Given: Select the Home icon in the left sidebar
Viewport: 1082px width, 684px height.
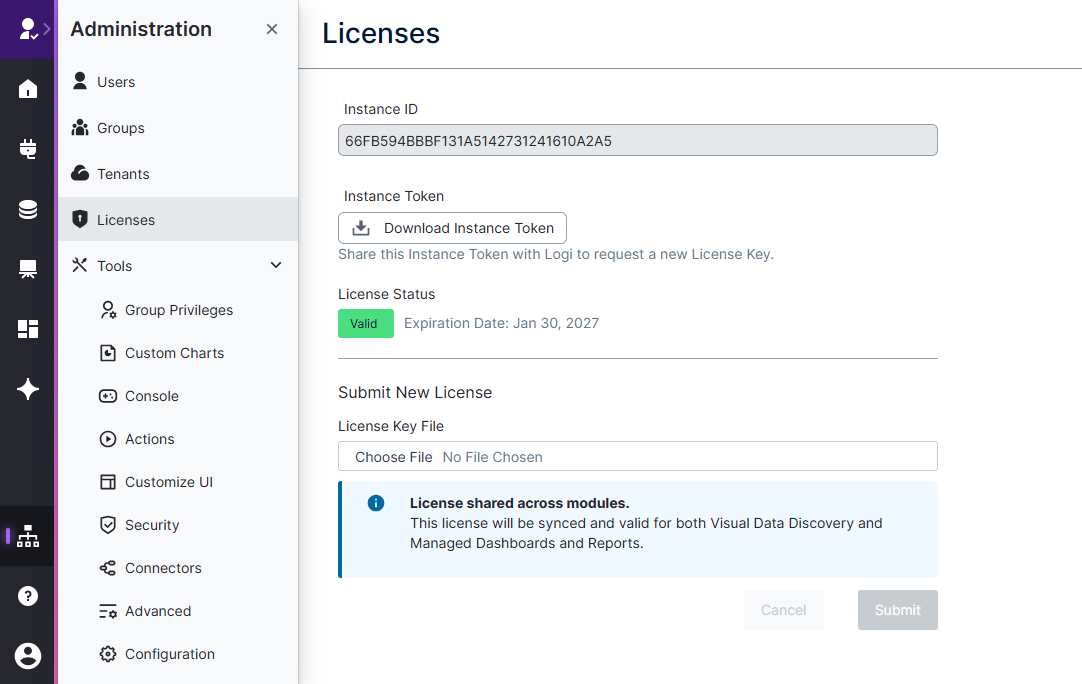Looking at the screenshot, I should pyautogui.click(x=27, y=88).
